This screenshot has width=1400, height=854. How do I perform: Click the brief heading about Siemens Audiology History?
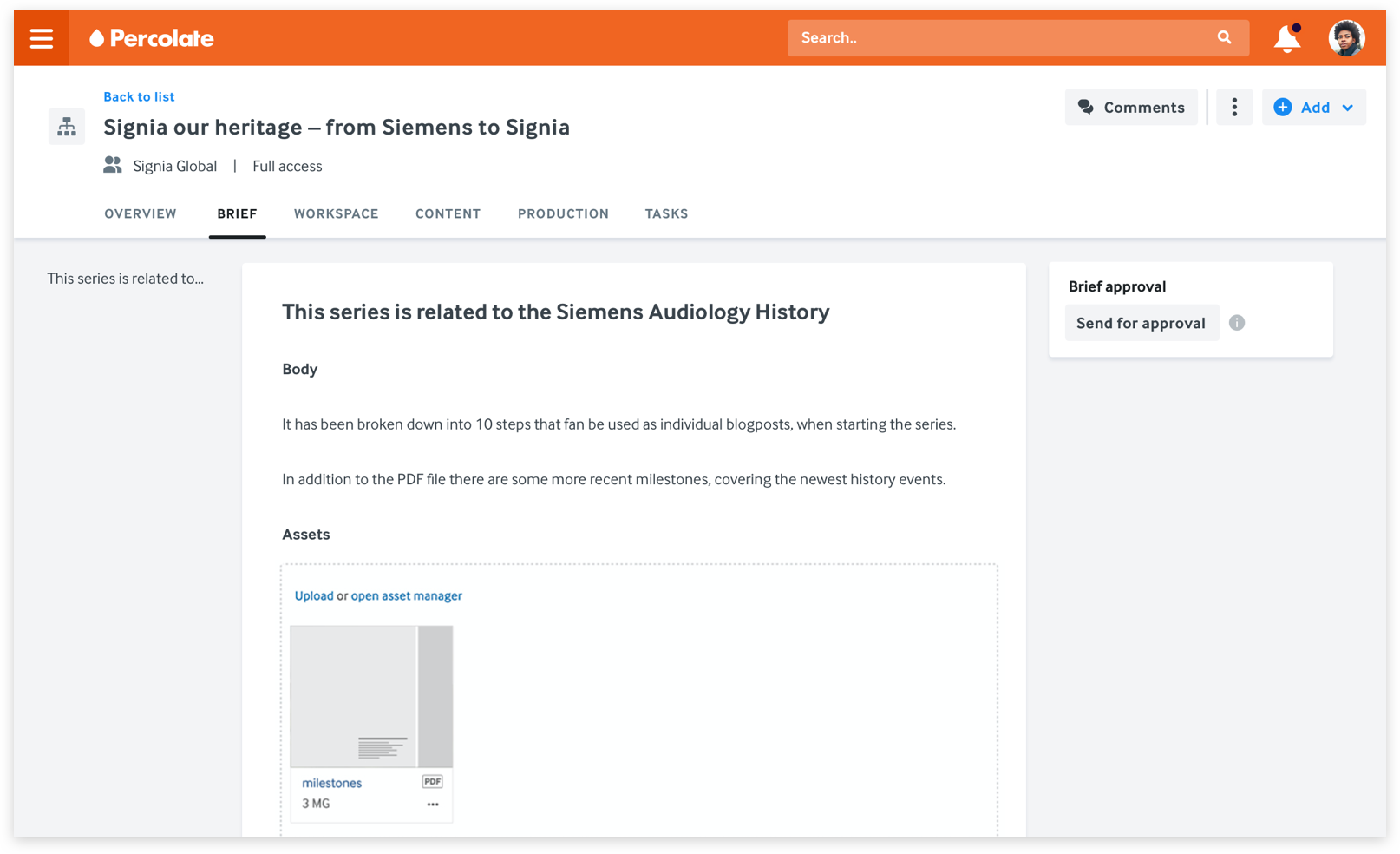click(555, 312)
